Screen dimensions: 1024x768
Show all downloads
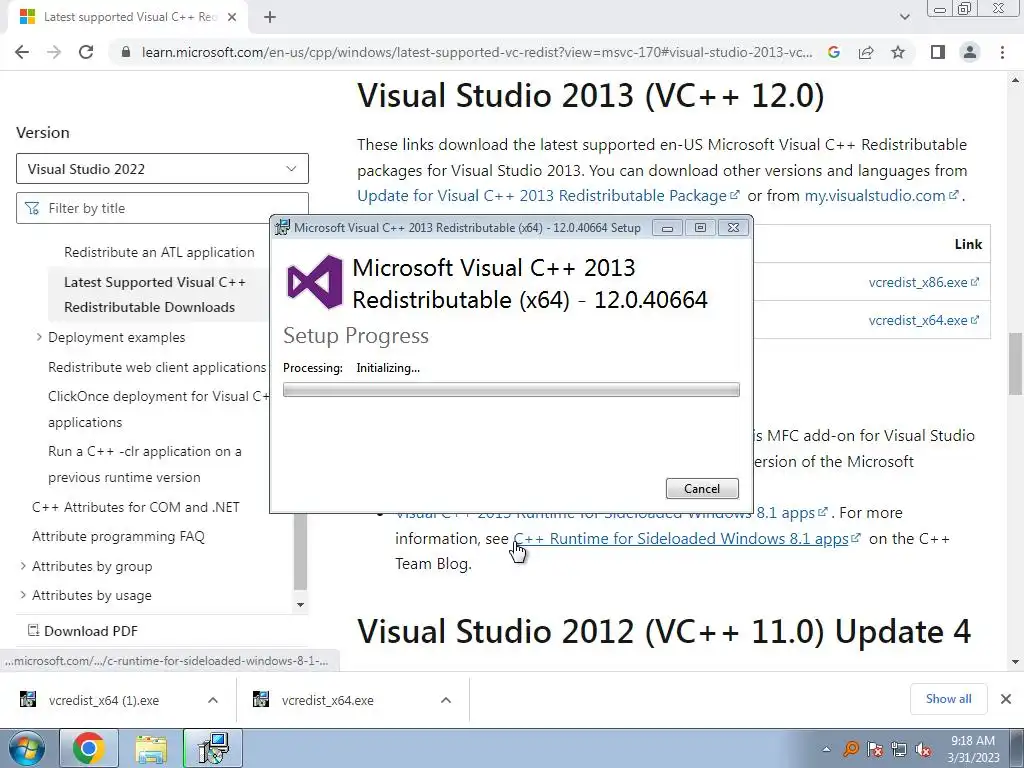coord(948,699)
